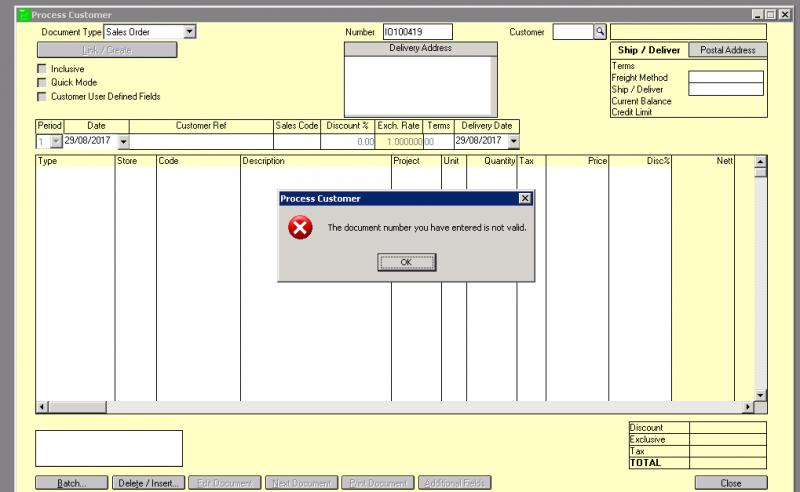
Task: Open the Document Type dropdown
Action: (189, 32)
